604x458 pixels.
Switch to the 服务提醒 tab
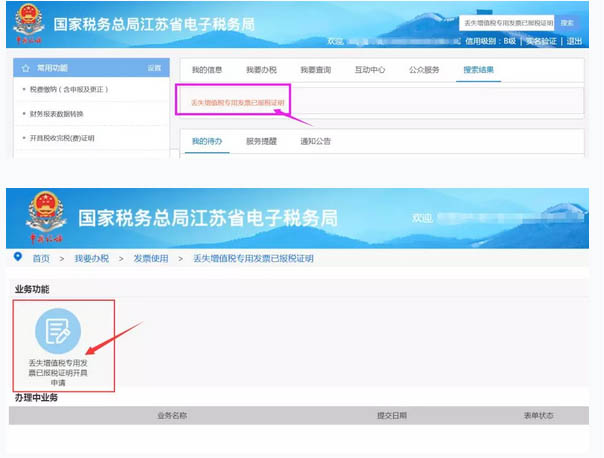pyautogui.click(x=261, y=141)
